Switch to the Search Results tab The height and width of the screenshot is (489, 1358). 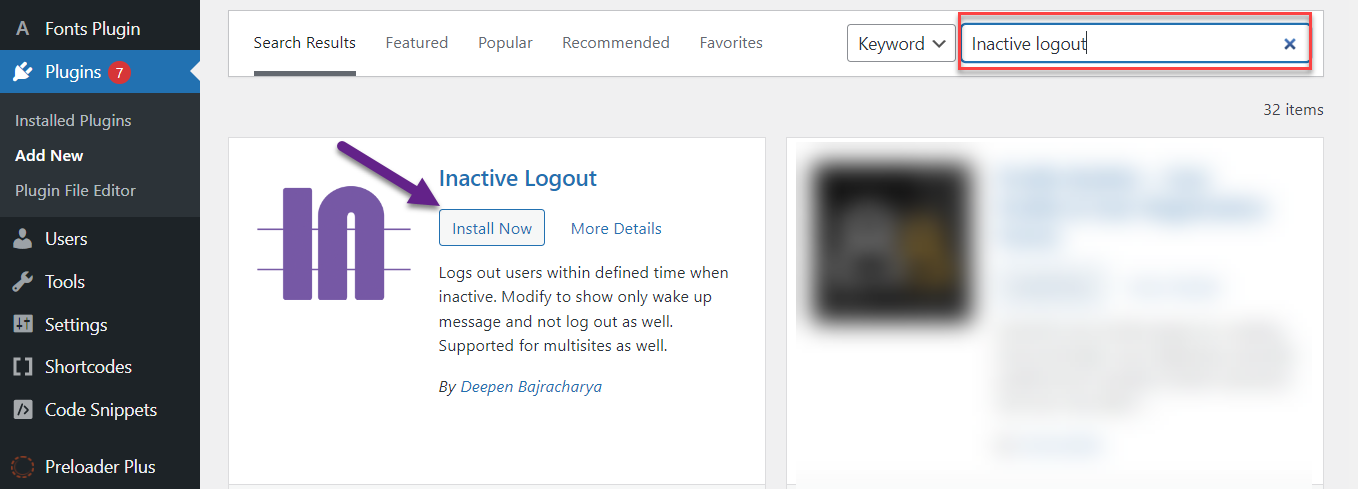click(x=305, y=43)
